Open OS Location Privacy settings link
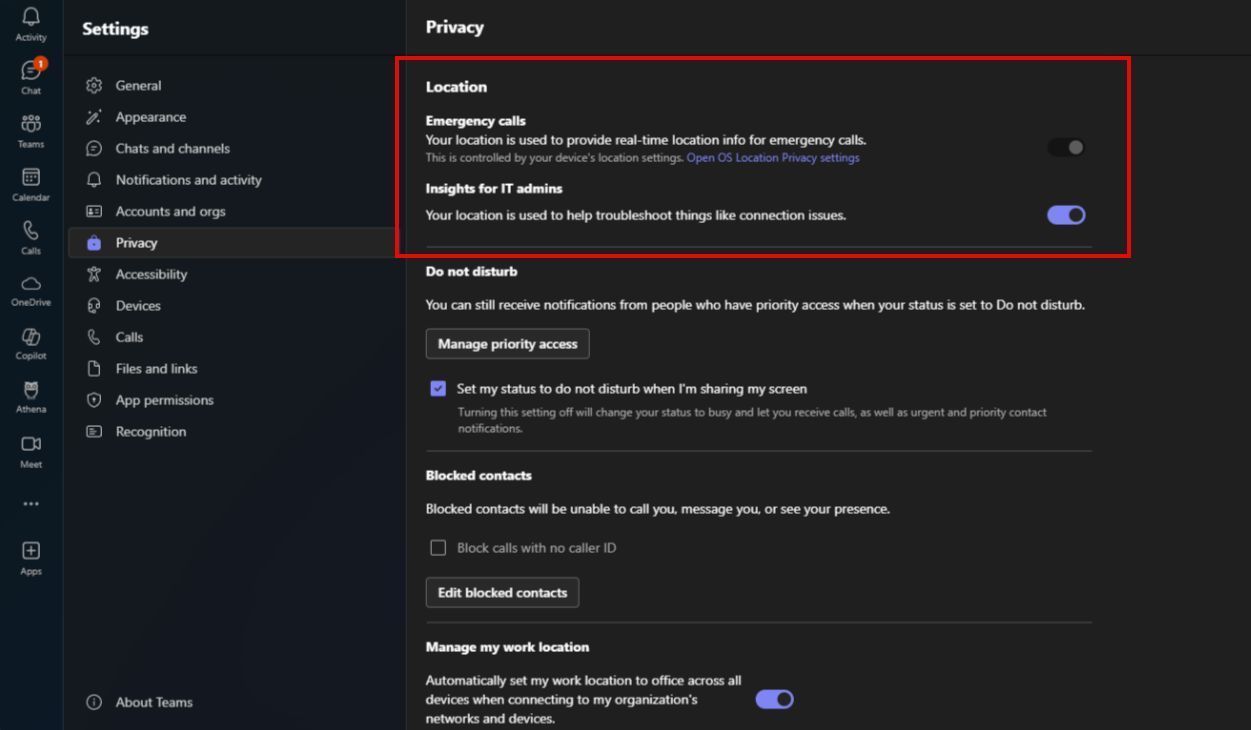The width and height of the screenshot is (1251, 730). 773,158
